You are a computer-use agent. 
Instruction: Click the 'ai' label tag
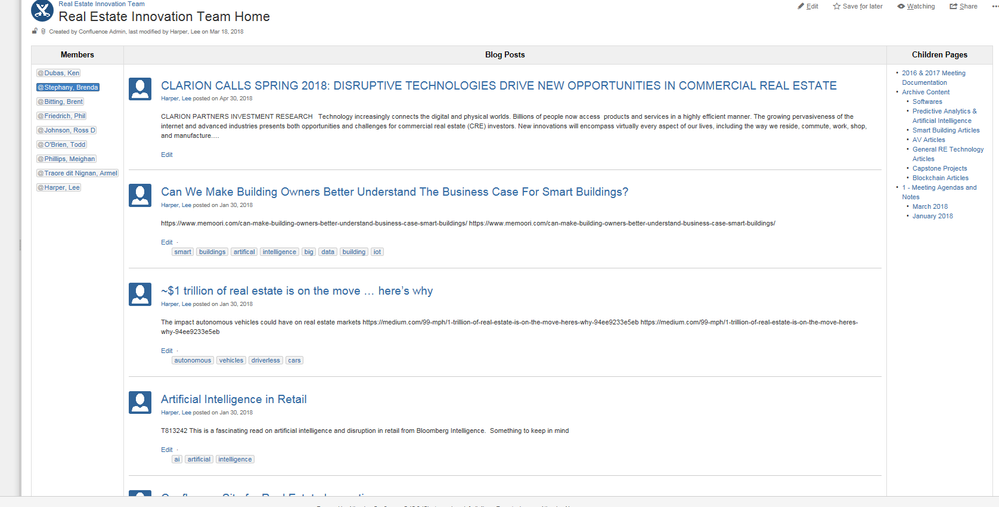[177, 459]
